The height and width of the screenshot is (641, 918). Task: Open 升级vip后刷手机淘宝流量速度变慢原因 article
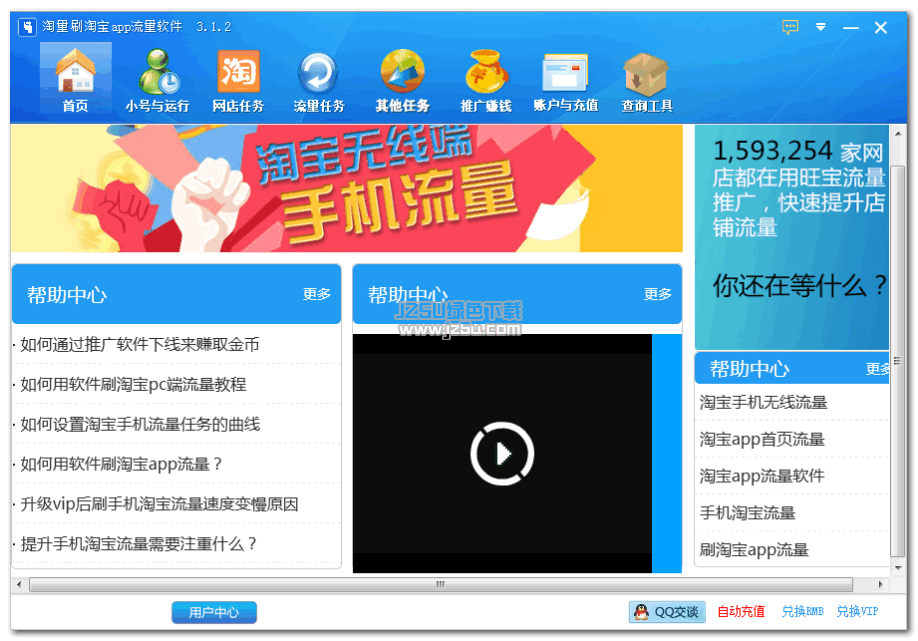[159, 504]
